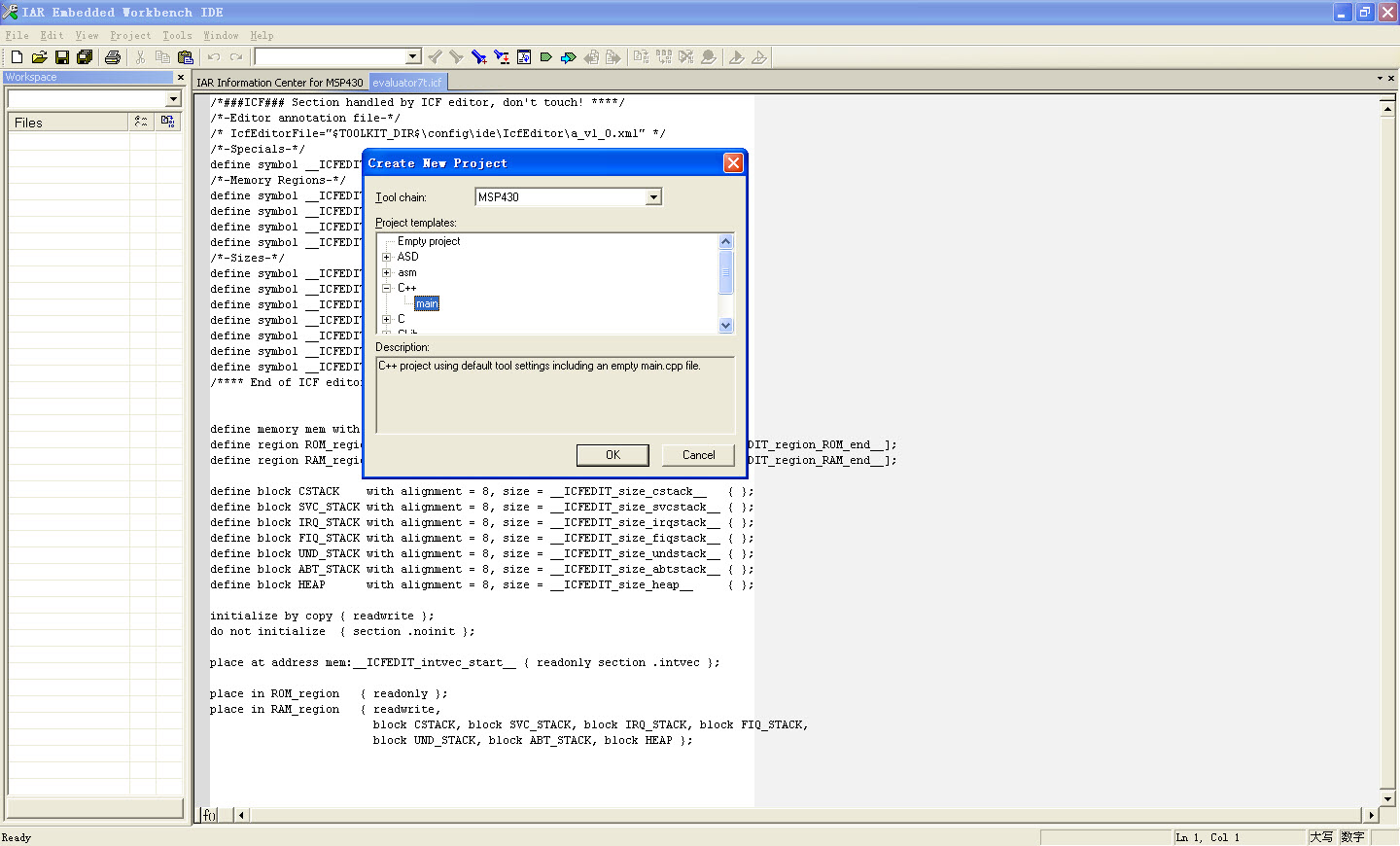Click the Cut scissors icon

click(140, 57)
